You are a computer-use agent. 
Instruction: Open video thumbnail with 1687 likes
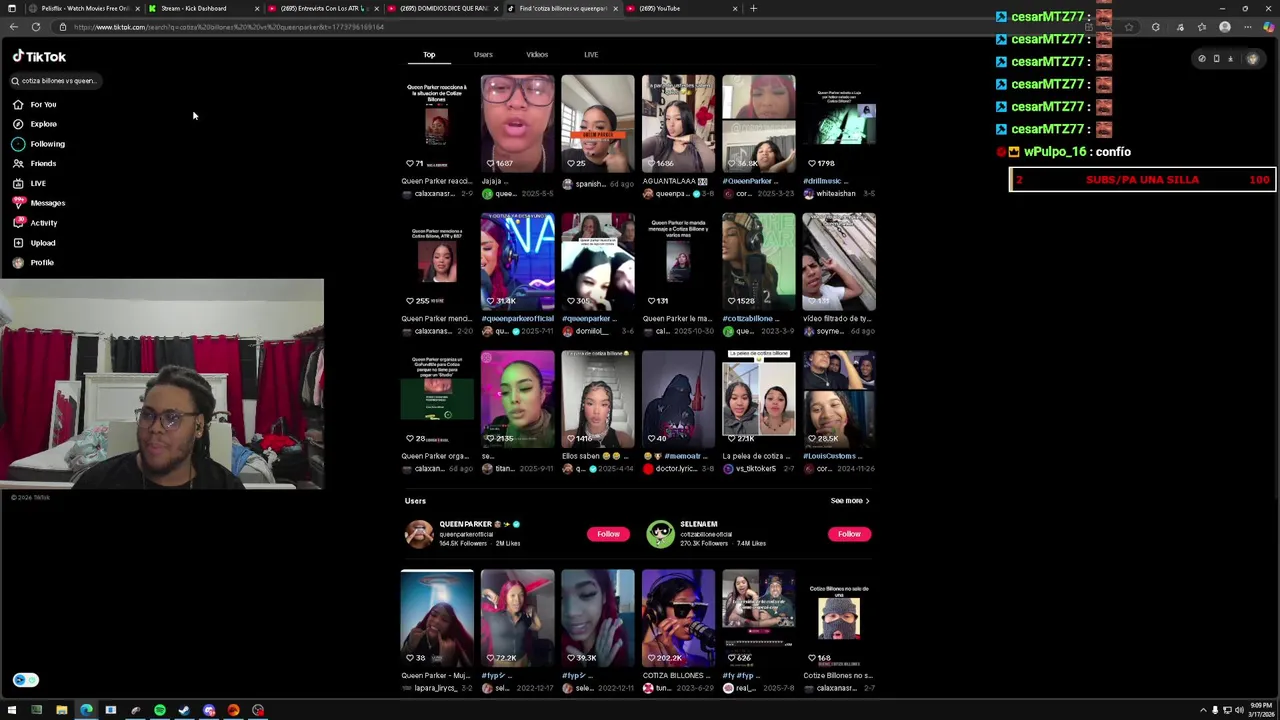pyautogui.click(x=517, y=123)
